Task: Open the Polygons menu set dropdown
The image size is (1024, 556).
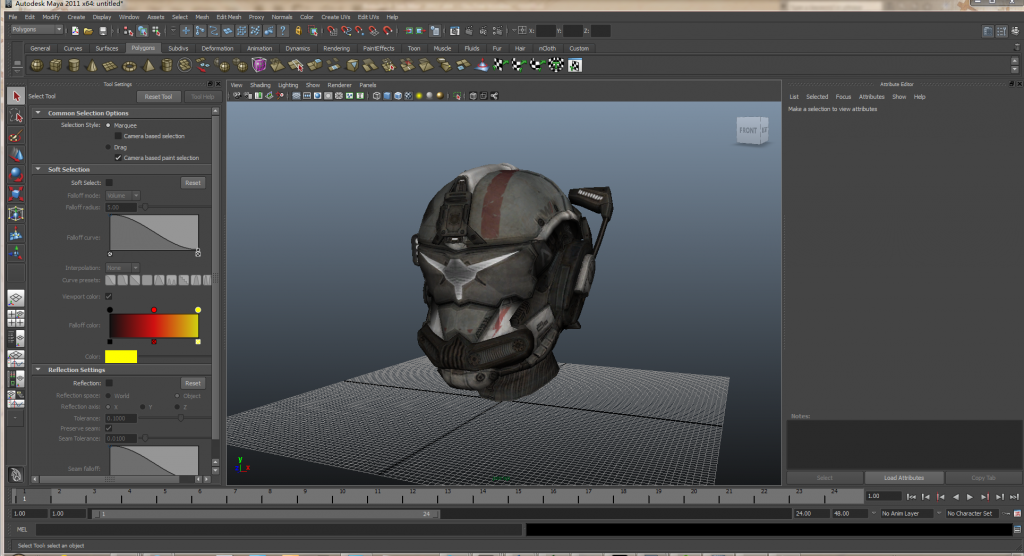Action: pyautogui.click(x=36, y=30)
